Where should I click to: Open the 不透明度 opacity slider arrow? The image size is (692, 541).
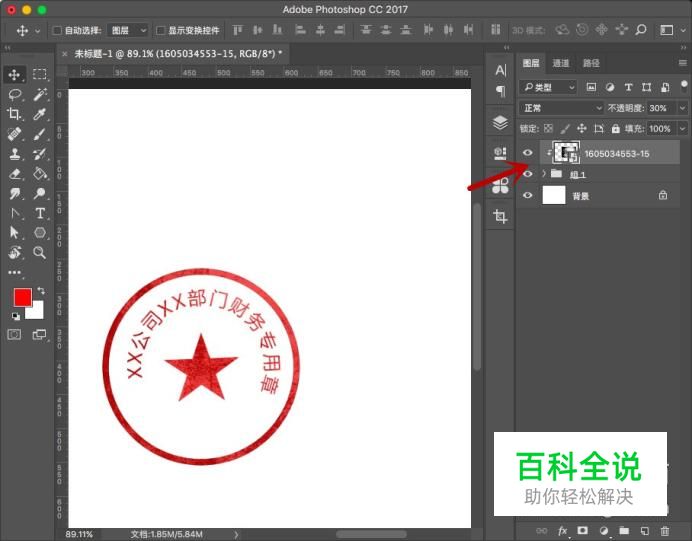coord(682,108)
